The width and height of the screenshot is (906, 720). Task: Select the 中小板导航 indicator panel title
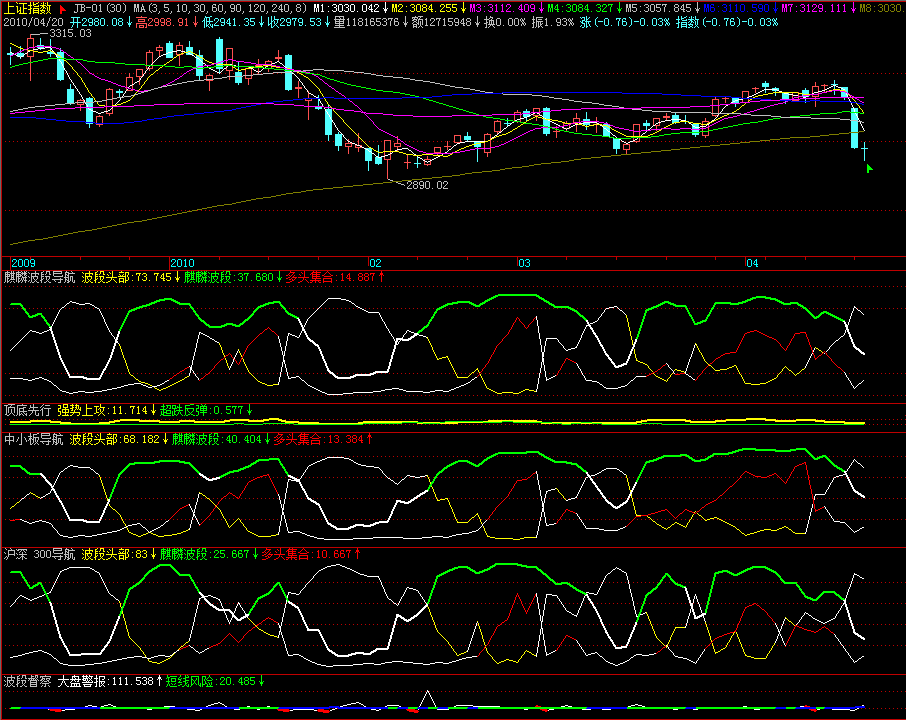click(x=33, y=438)
